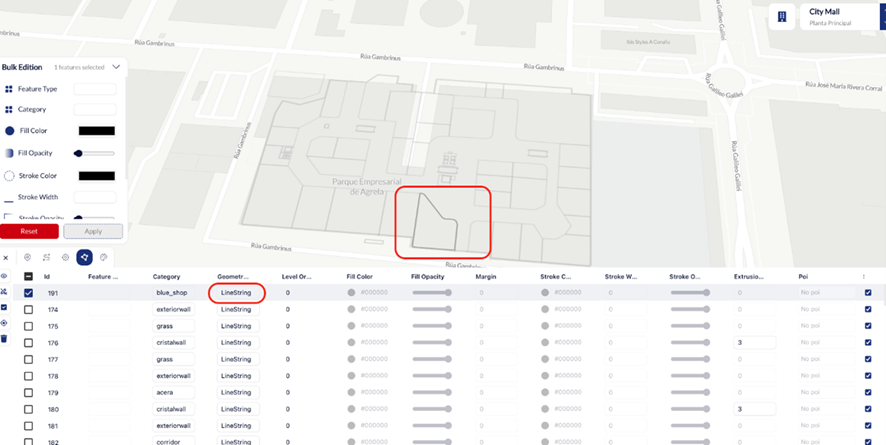Close the table panel with X icon
Image resolution: width=886 pixels, height=445 pixels.
pos(6,257)
